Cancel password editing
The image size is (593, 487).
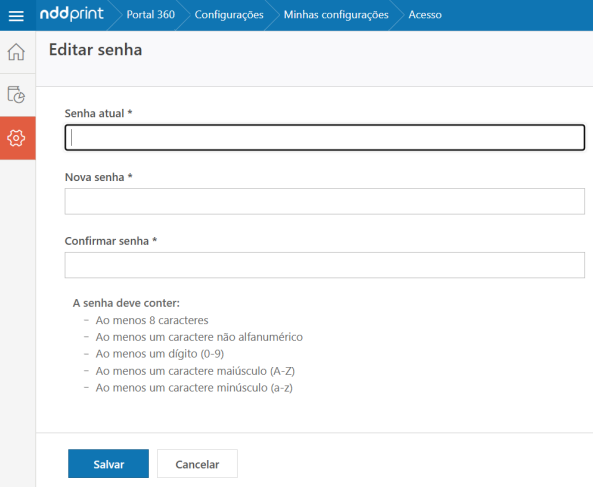point(197,464)
